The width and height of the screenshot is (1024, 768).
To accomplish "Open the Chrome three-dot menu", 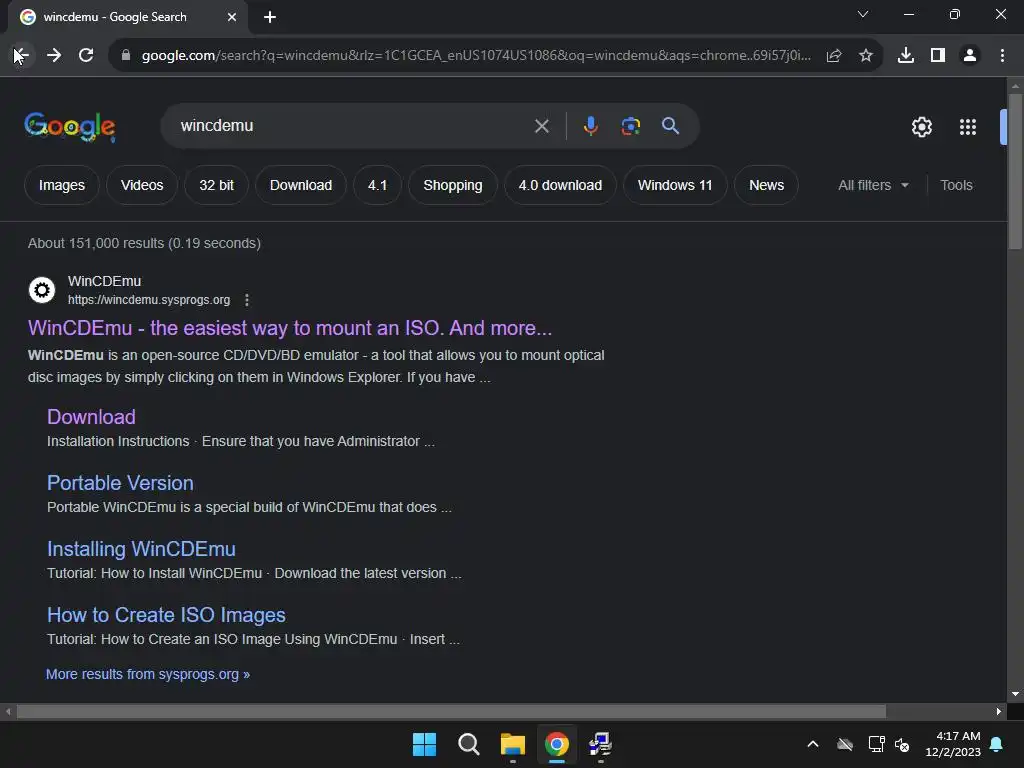I will pyautogui.click(x=1002, y=56).
